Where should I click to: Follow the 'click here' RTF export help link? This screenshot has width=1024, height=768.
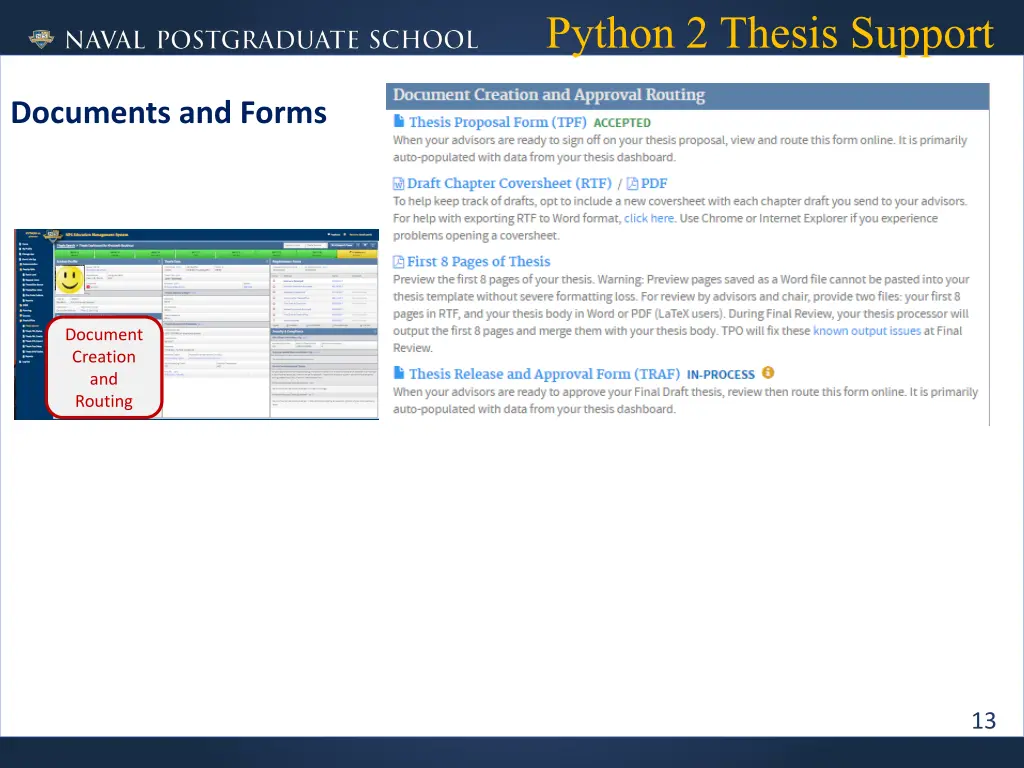click(648, 218)
